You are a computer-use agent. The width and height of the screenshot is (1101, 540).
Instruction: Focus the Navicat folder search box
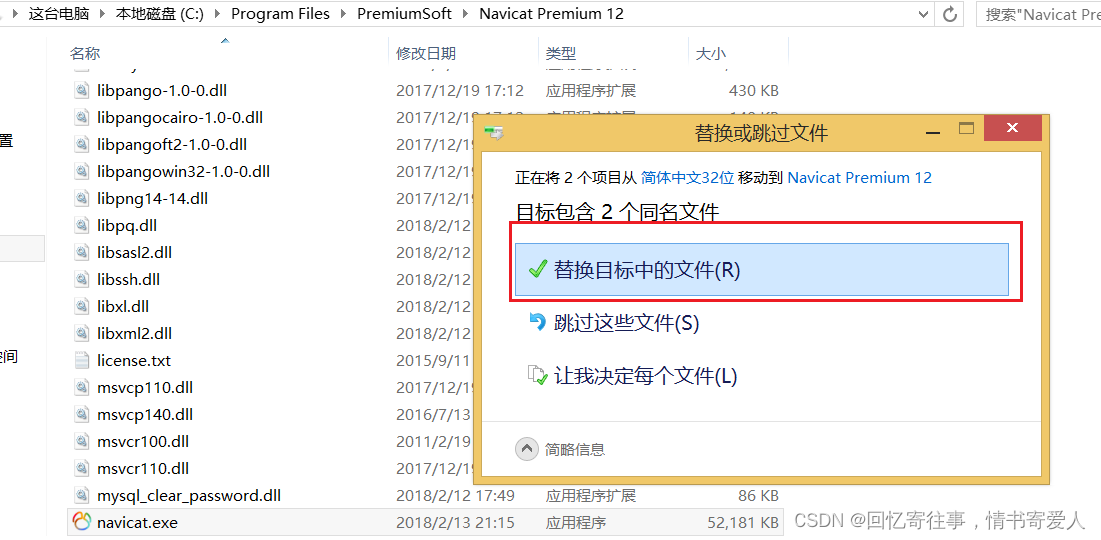pyautogui.click(x=1039, y=14)
